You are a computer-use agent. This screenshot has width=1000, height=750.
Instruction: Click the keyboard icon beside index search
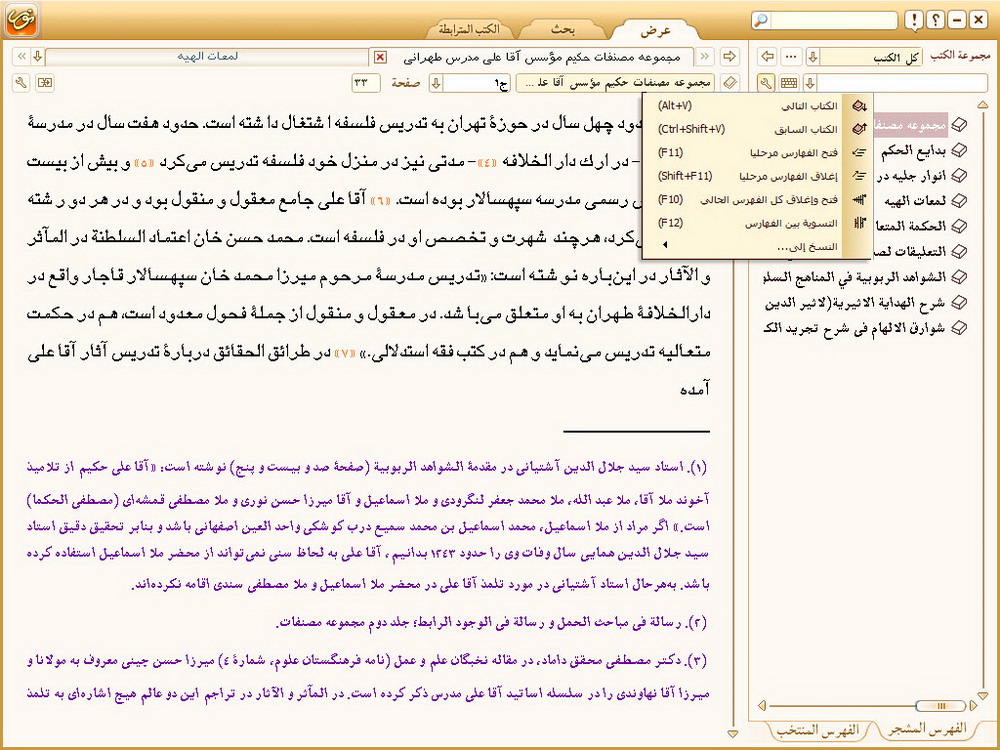tap(789, 83)
